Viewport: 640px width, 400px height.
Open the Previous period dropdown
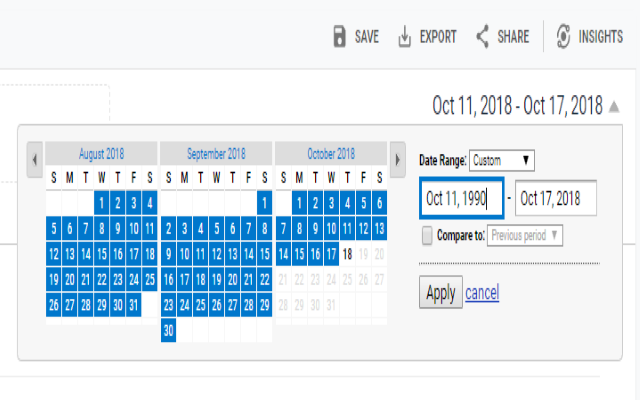(527, 236)
